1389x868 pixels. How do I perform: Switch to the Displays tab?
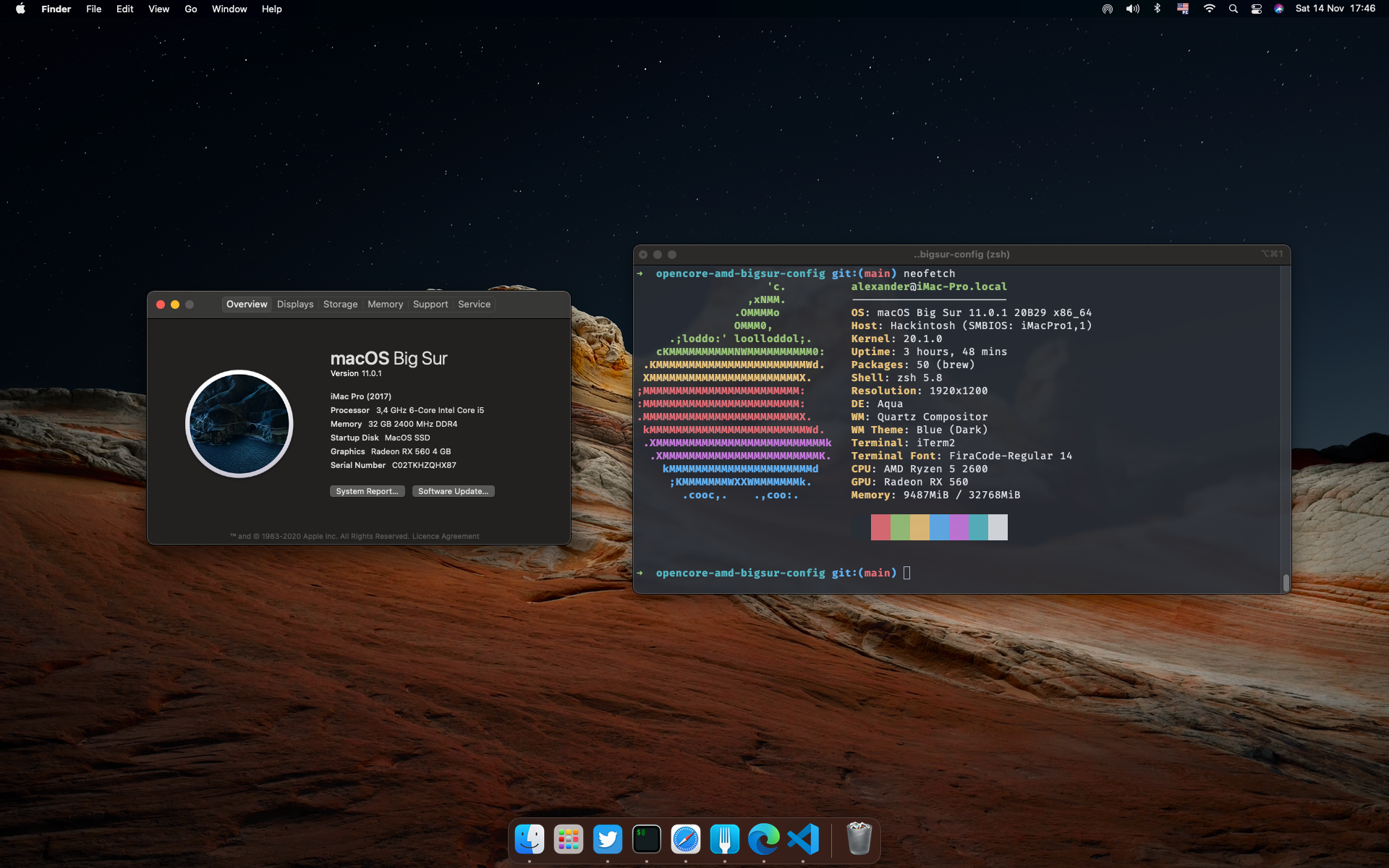click(x=295, y=305)
